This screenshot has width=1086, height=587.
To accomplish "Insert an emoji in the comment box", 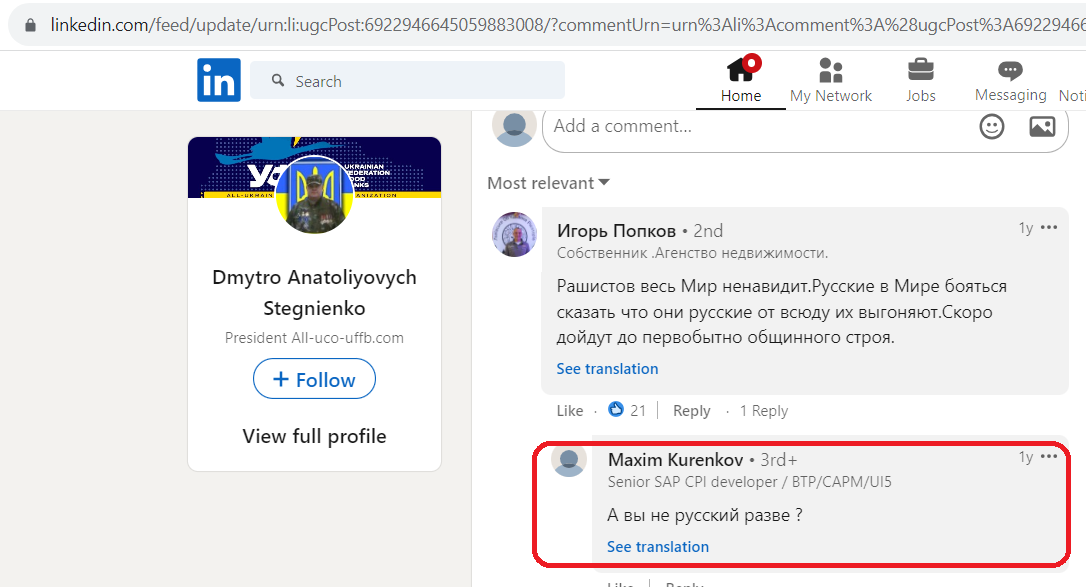I will point(992,127).
